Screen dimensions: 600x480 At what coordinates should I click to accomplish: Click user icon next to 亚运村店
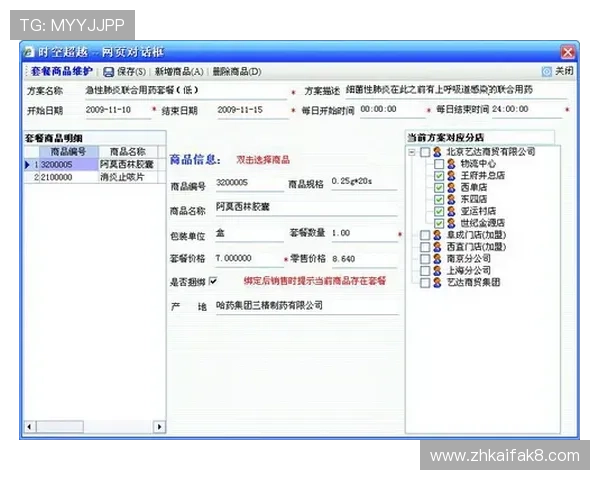click(451, 211)
